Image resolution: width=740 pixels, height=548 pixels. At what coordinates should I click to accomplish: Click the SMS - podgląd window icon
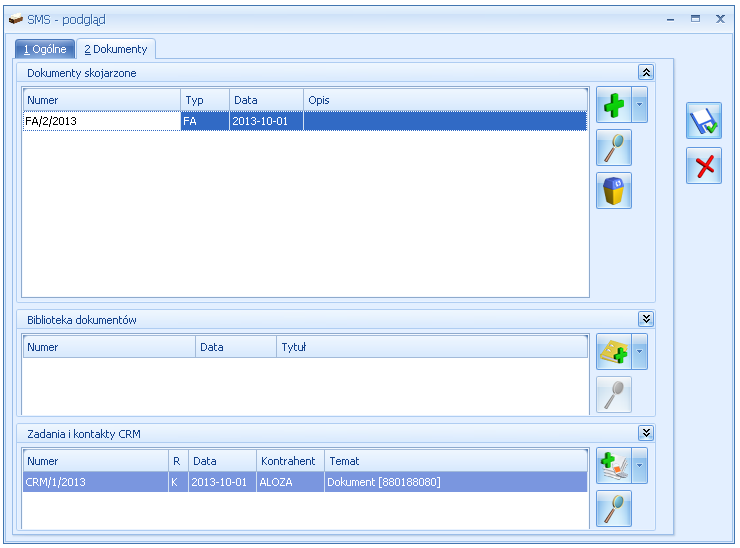[x=16, y=19]
